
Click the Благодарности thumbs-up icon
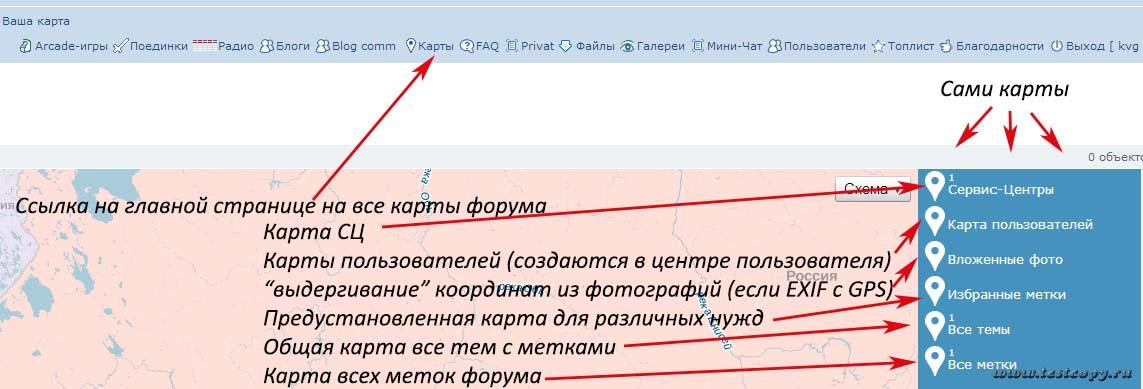point(946,46)
